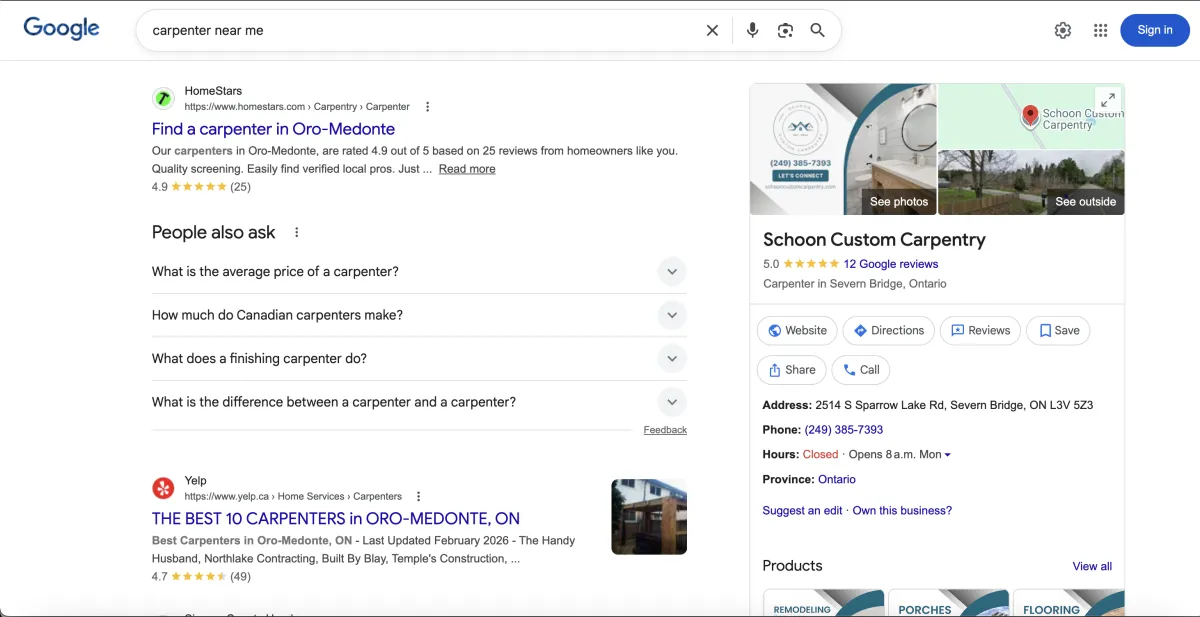This screenshot has width=1200, height=617.
Task: Get Directions to Schoon Custom Carpentry
Action: (x=889, y=331)
